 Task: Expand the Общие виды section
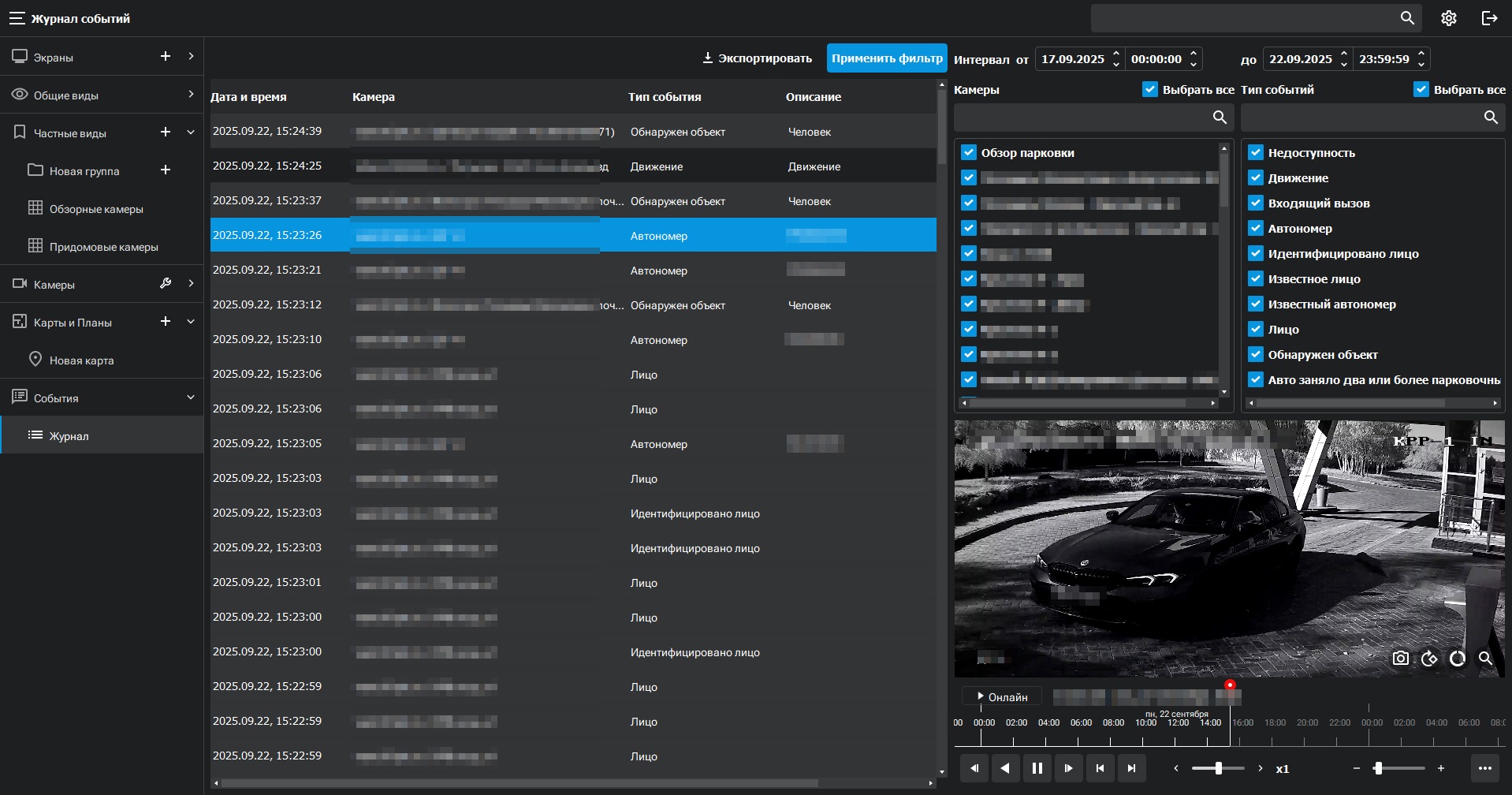191,95
